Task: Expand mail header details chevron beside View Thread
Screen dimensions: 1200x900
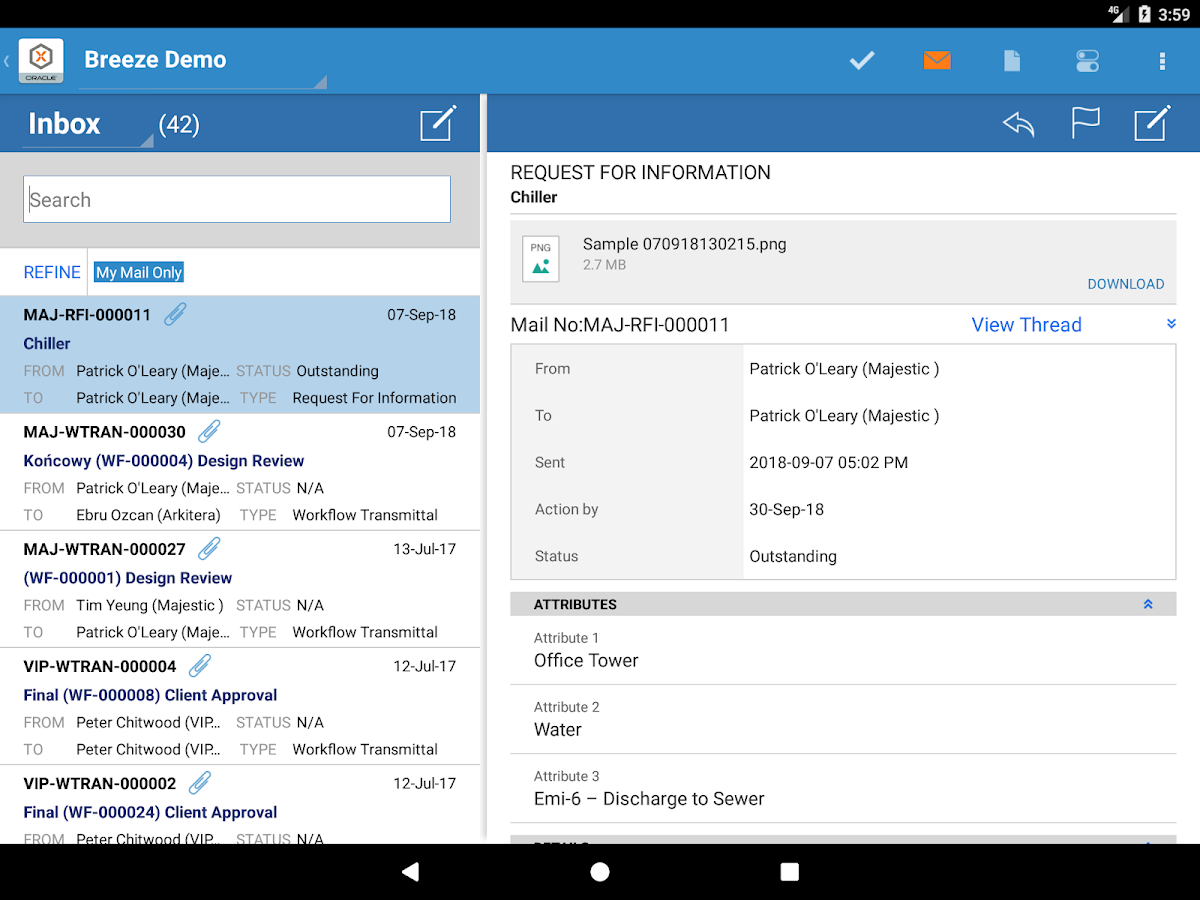Action: (x=1171, y=324)
